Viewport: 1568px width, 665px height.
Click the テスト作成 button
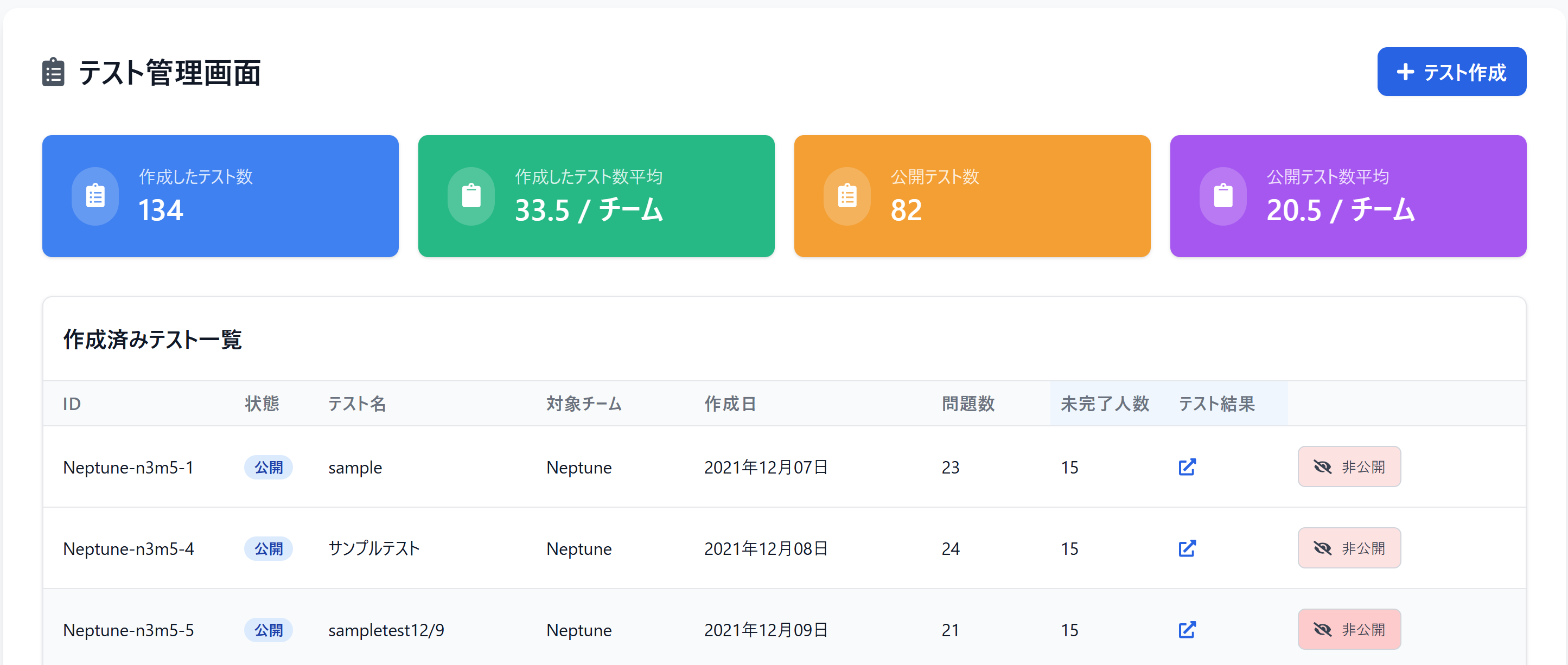(1451, 72)
